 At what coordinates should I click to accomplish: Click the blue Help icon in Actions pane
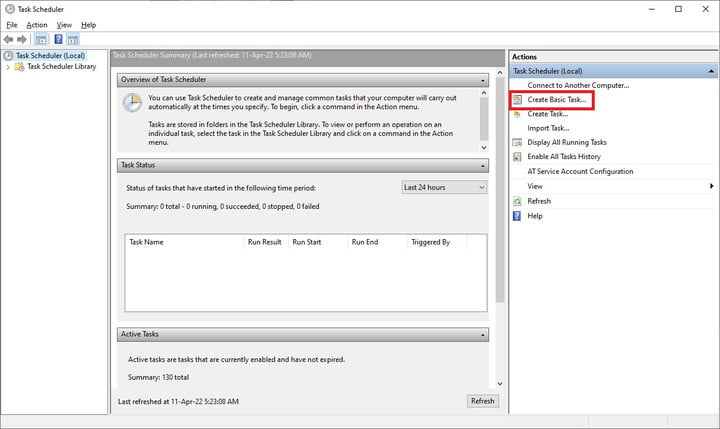pos(517,216)
